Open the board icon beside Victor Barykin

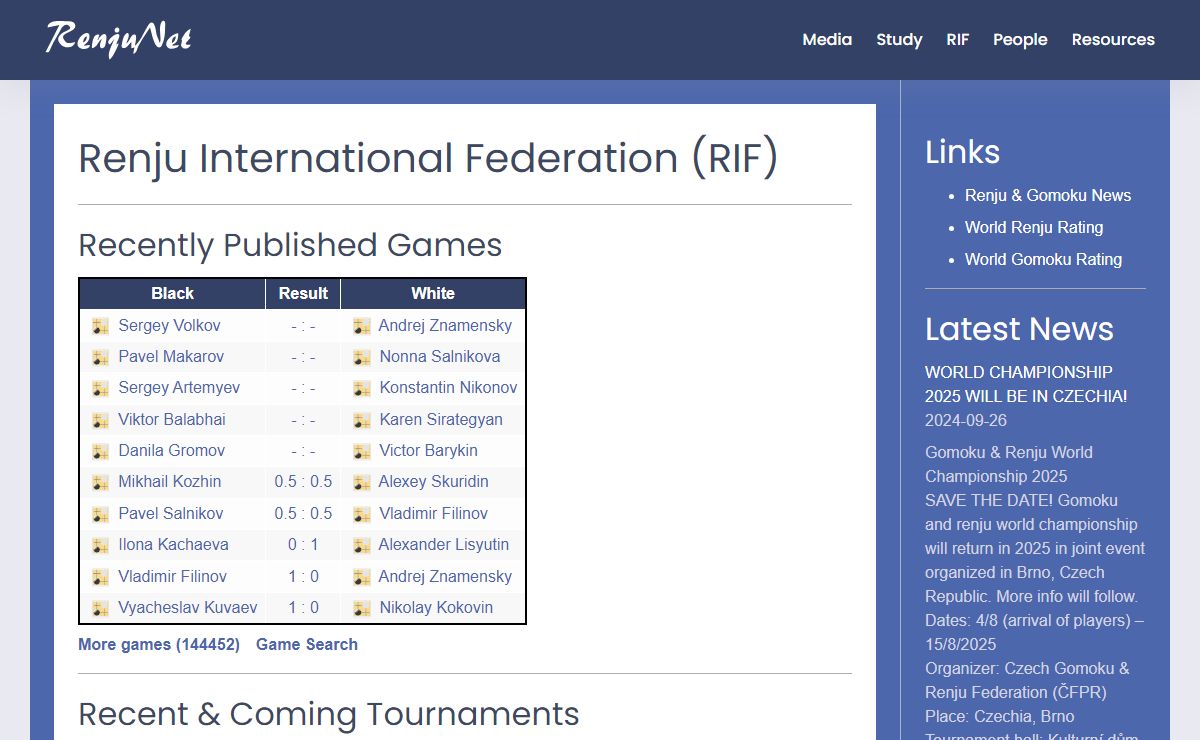pos(362,451)
